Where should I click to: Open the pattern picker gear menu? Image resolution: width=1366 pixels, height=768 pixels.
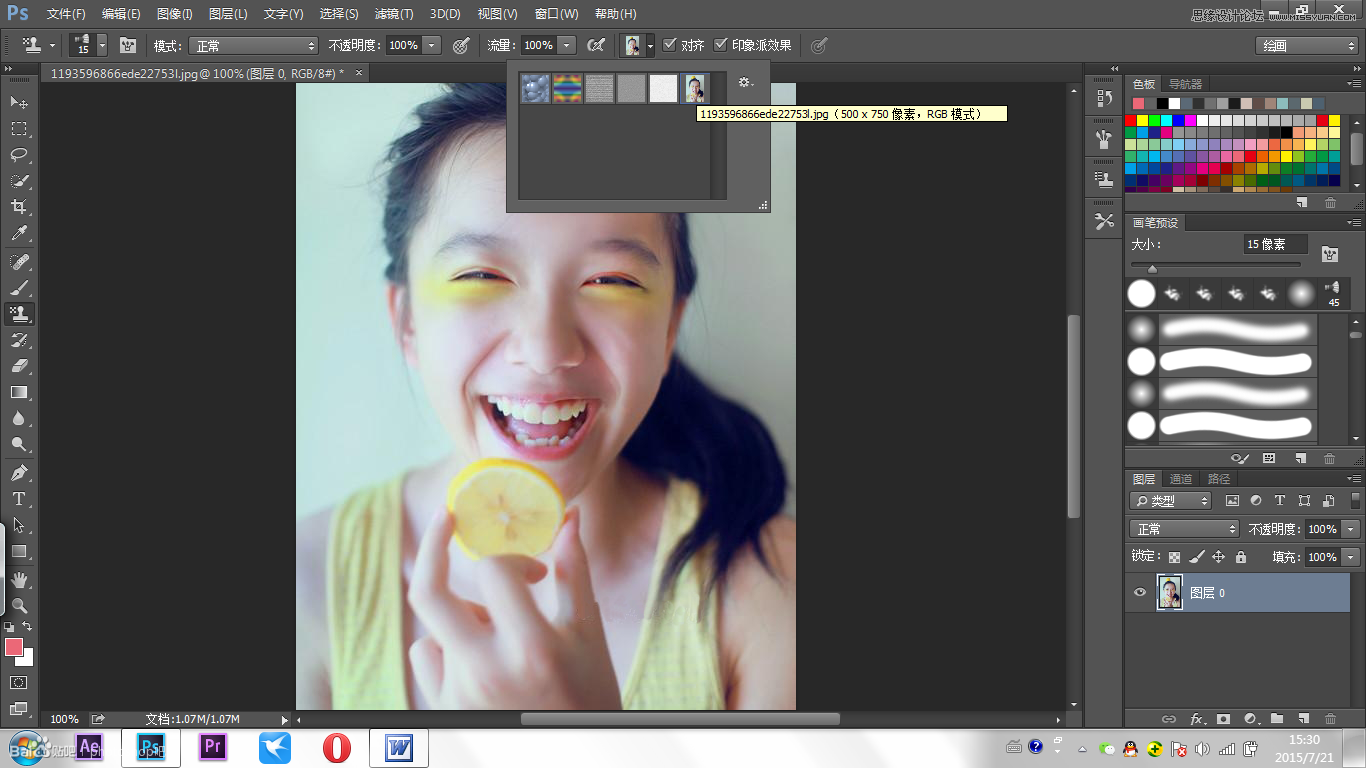click(x=745, y=83)
